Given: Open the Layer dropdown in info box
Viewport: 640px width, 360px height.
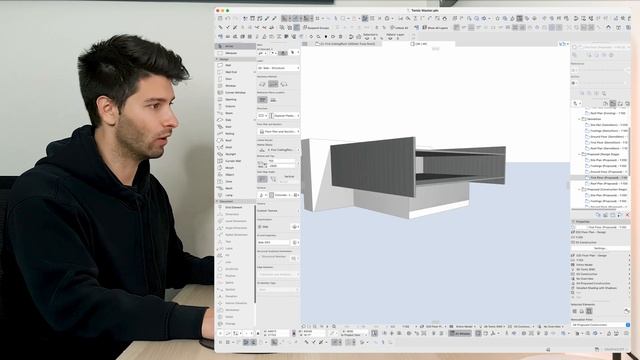Looking at the screenshot, I should point(278,68).
